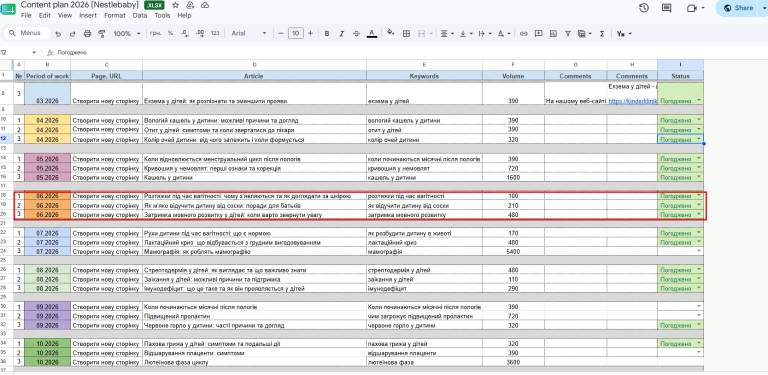Open the name box dropdown arrow
This screenshot has height=375, width=768.
tap(34, 52)
